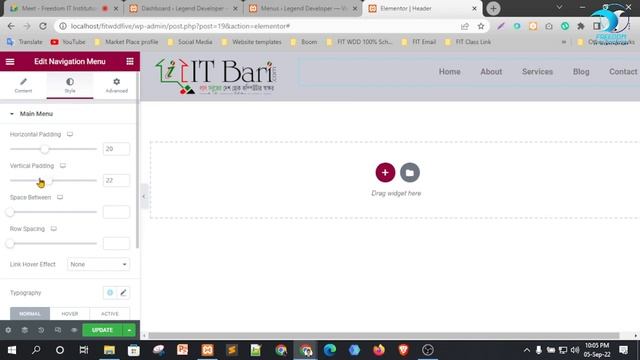Open the Website templates bookmarks folder
This screenshot has width=640, height=360.
[251, 42]
